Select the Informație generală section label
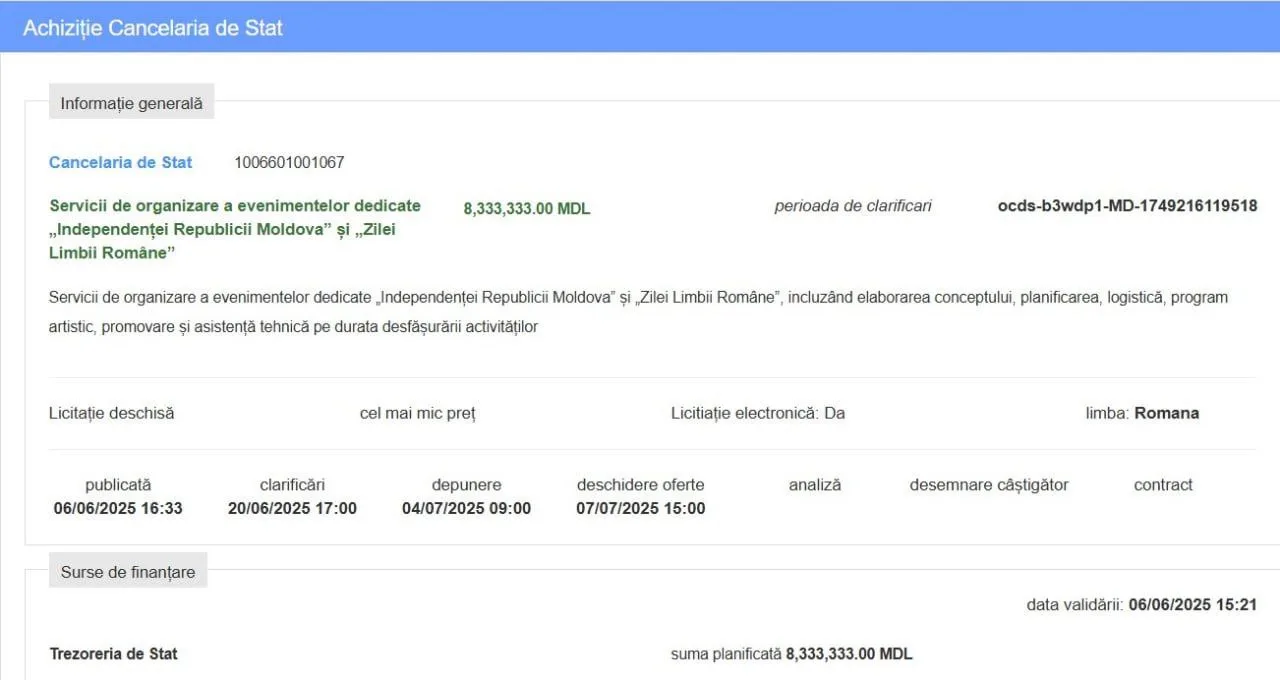 click(131, 103)
